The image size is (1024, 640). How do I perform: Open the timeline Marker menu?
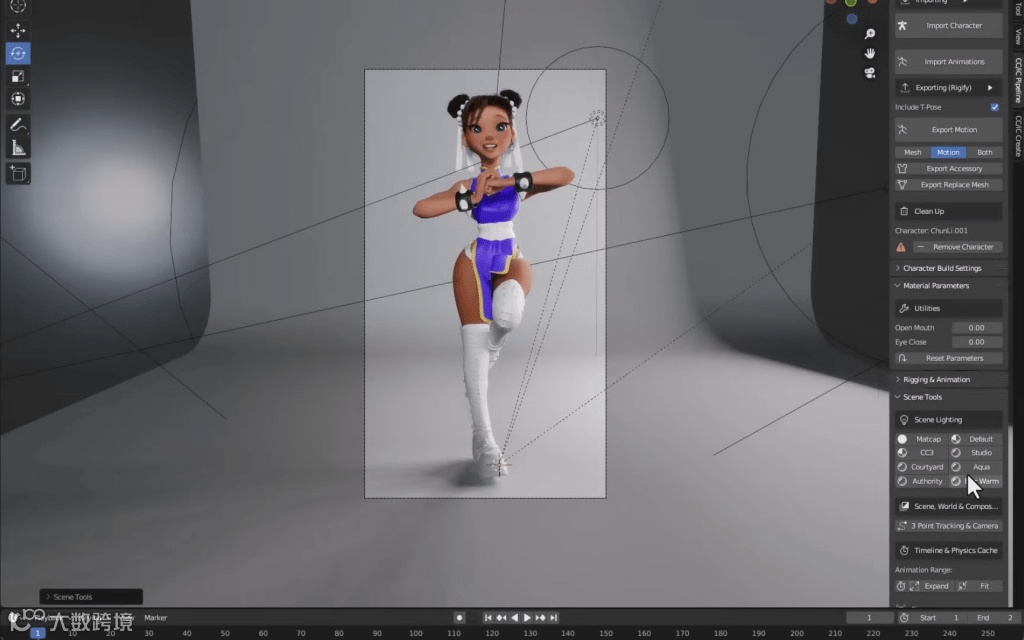pos(155,618)
